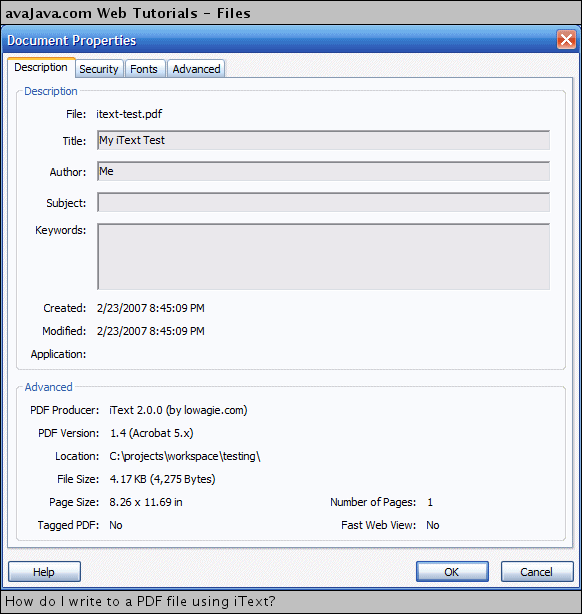582x614 pixels.
Task: Click the Tagged PDF value No
Action: click(x=116, y=525)
